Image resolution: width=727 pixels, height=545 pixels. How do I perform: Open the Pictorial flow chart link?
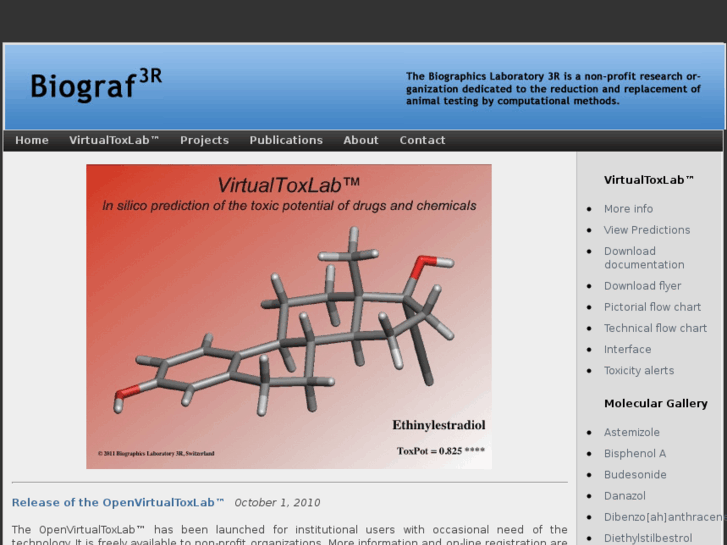point(652,307)
